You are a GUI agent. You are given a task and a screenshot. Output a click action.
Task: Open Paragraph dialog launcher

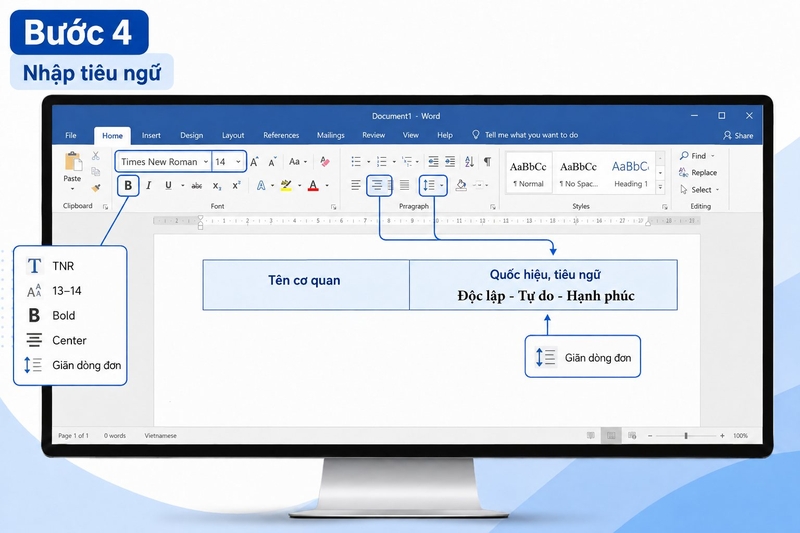[x=493, y=207]
